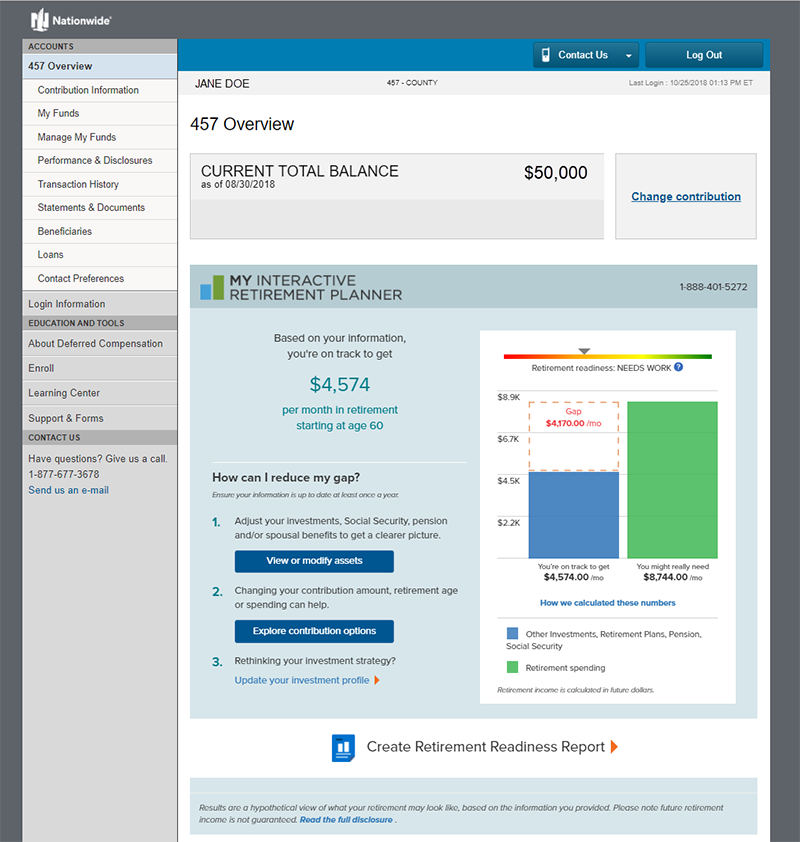Open Read the full disclosure link
This screenshot has height=842, width=800.
pos(346,819)
